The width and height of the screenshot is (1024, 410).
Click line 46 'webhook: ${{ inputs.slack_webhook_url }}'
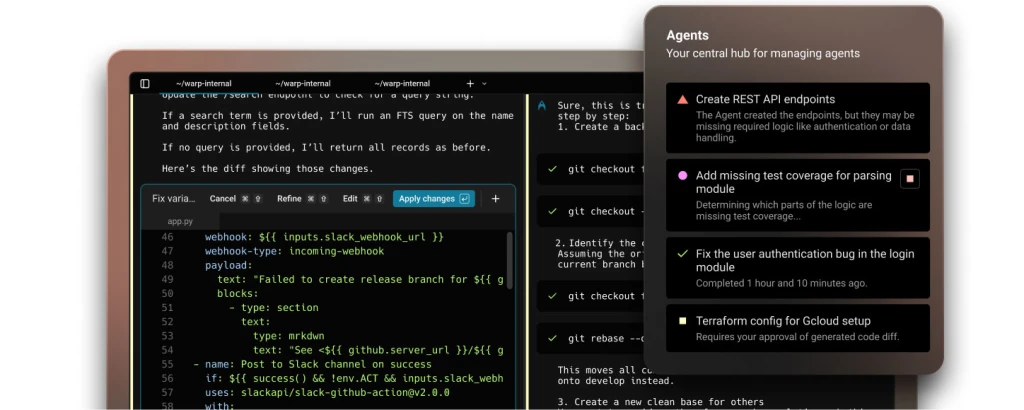pyautogui.click(x=325, y=237)
